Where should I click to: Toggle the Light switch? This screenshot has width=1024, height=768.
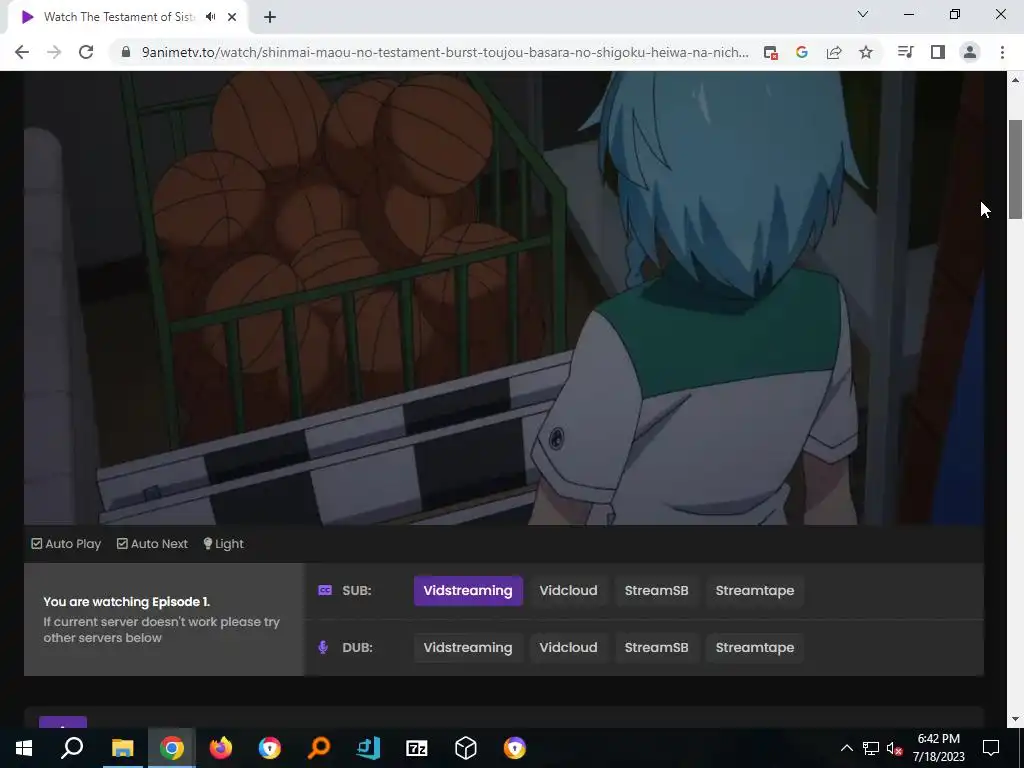click(223, 543)
